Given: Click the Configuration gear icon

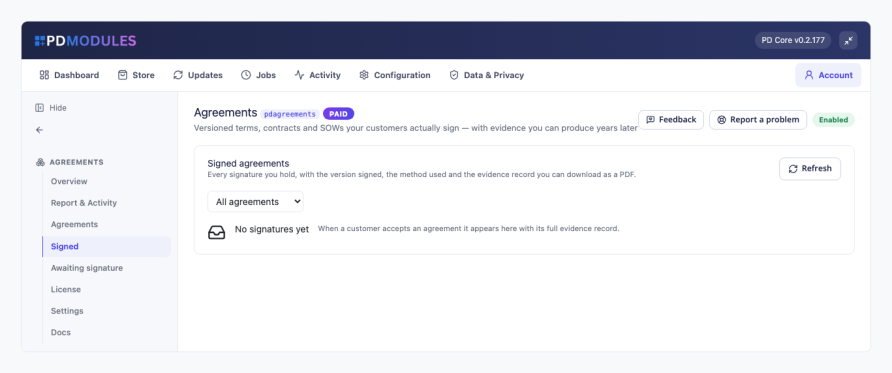Looking at the screenshot, I should pos(364,75).
